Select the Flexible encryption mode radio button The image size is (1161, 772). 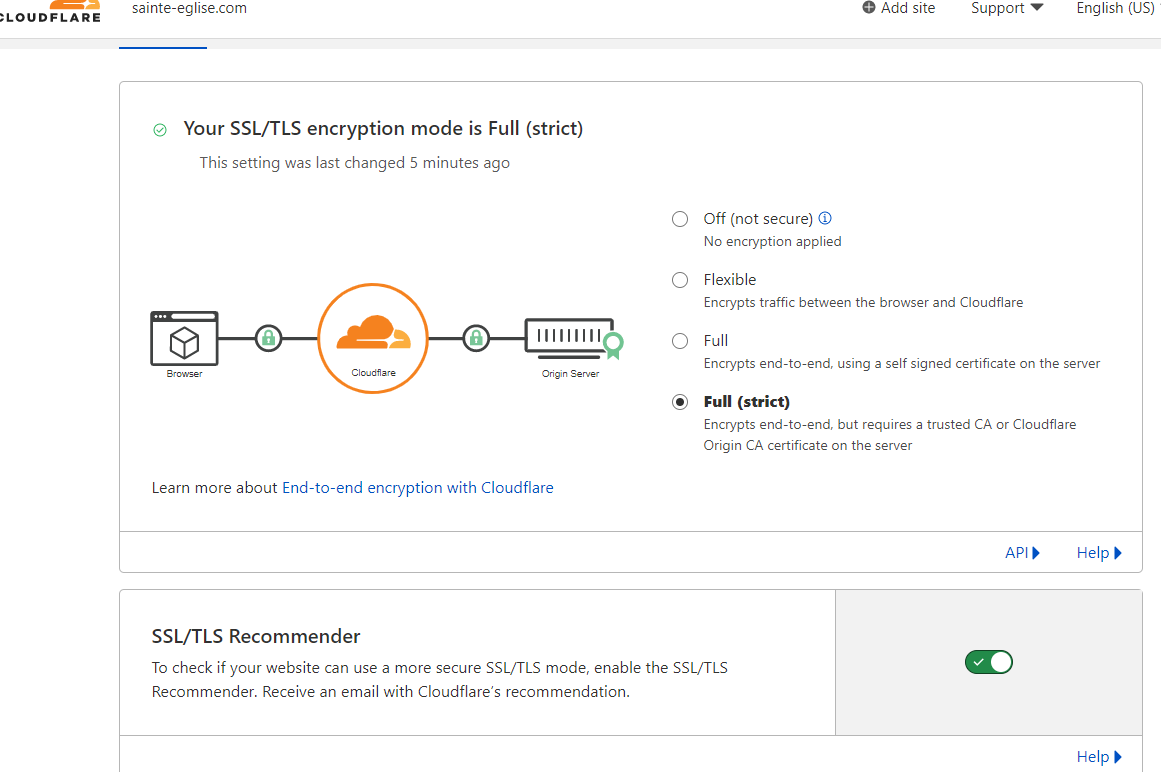(x=680, y=280)
